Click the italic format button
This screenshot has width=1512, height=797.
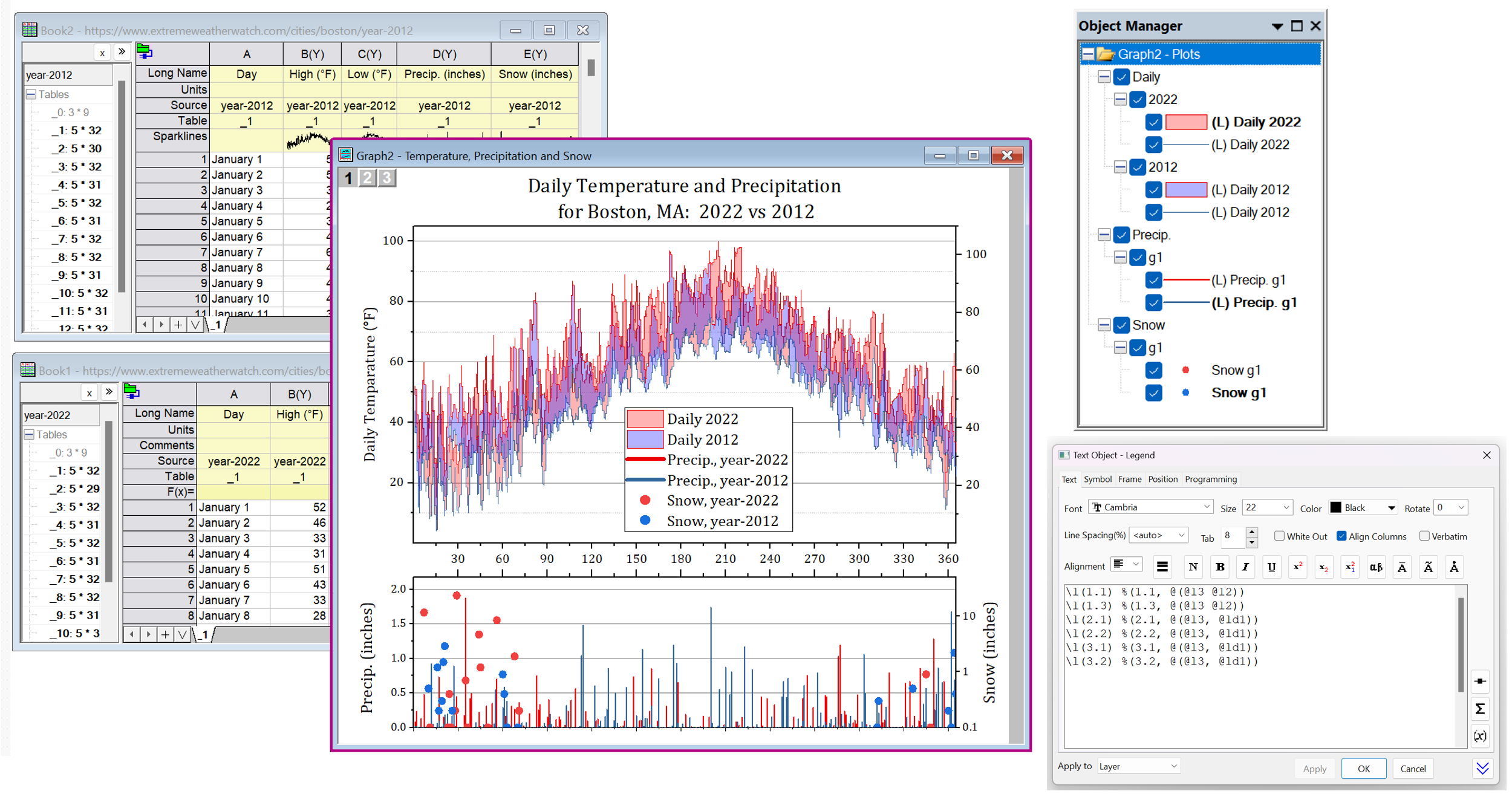tap(1245, 567)
